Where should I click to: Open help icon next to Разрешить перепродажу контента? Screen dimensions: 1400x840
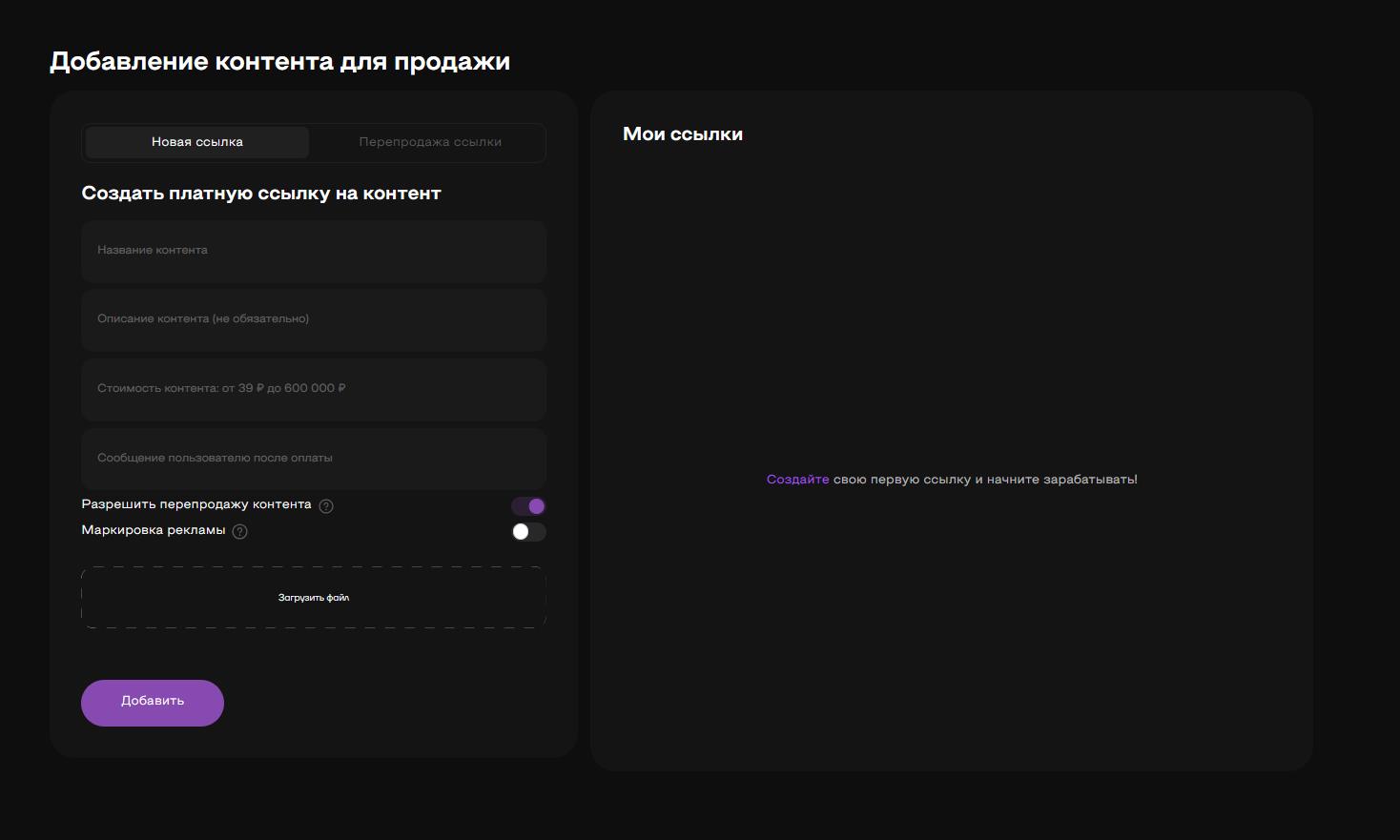tap(326, 506)
